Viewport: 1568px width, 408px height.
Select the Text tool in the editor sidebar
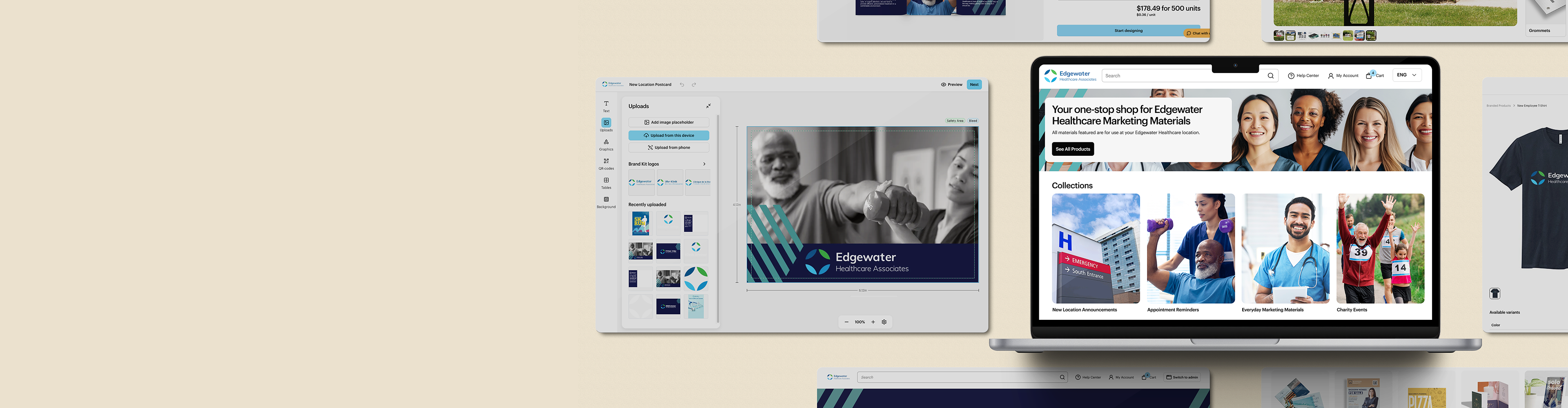(606, 106)
